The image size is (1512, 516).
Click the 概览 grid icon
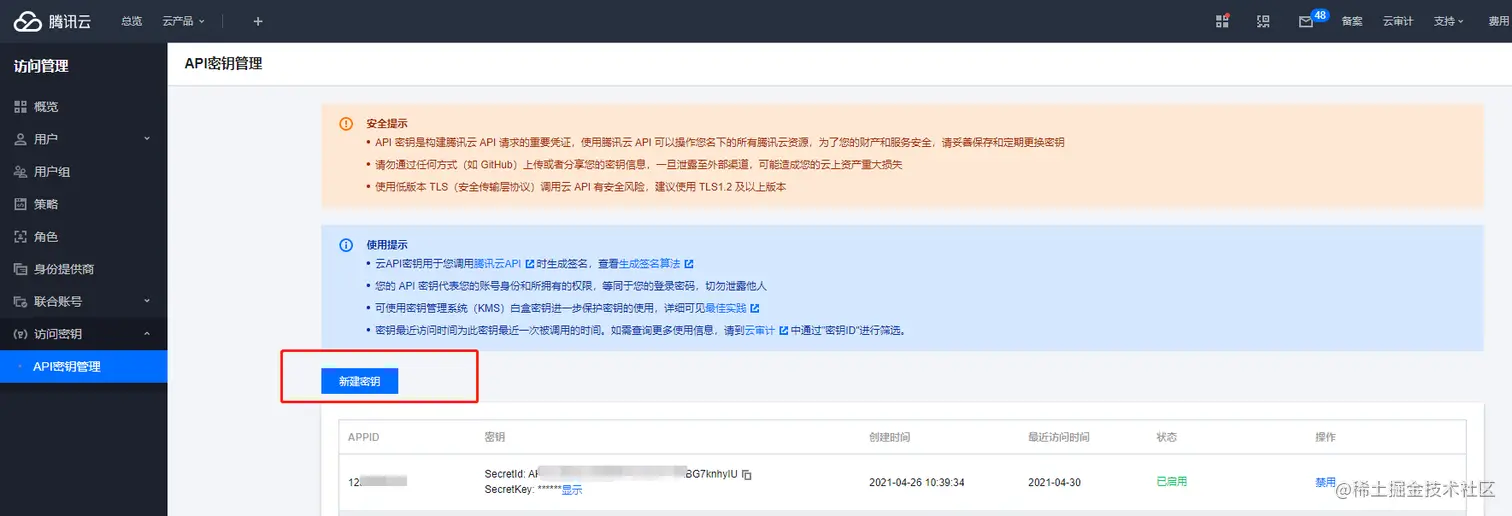20,106
